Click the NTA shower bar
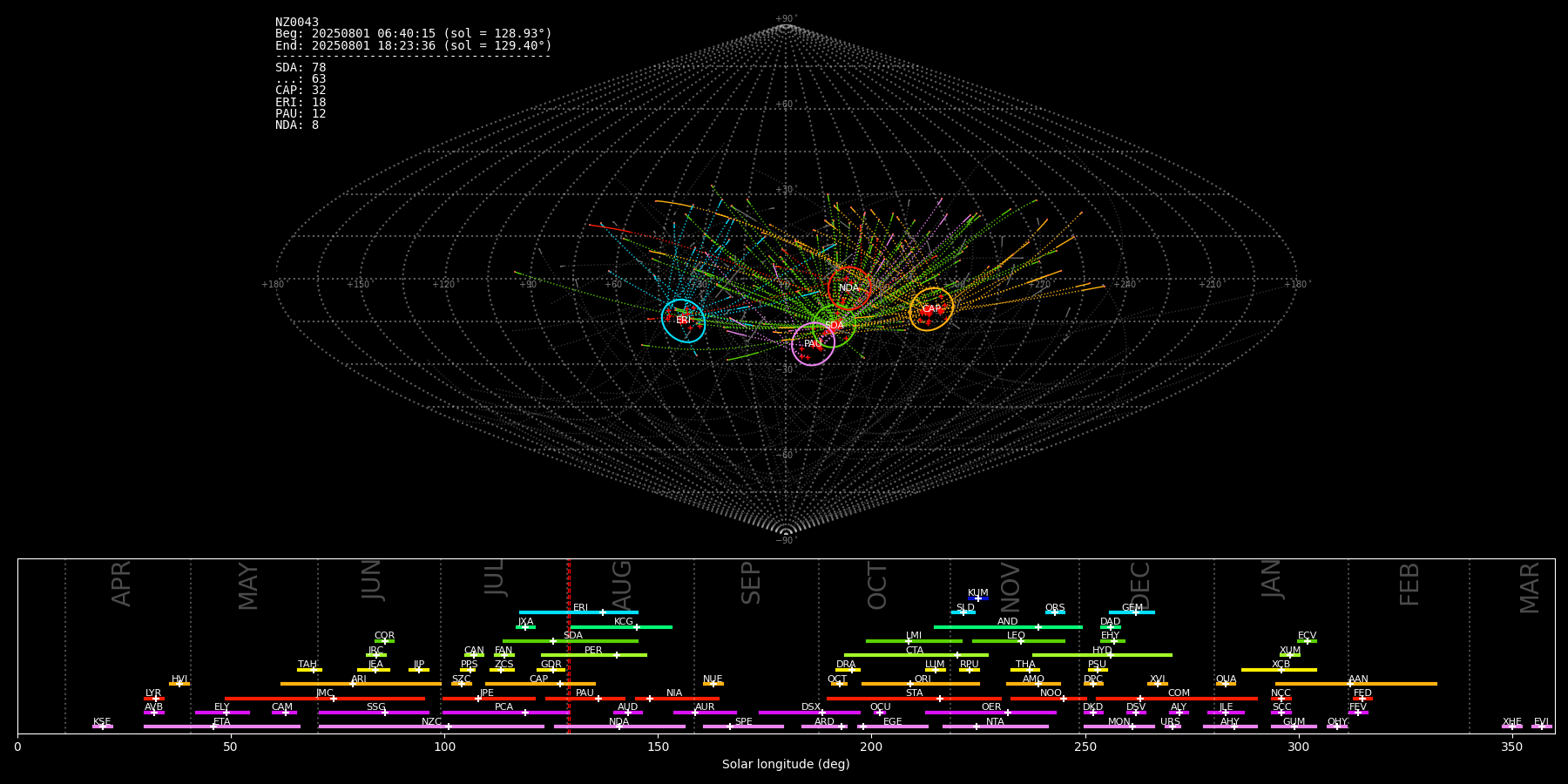 pyautogui.click(x=995, y=727)
